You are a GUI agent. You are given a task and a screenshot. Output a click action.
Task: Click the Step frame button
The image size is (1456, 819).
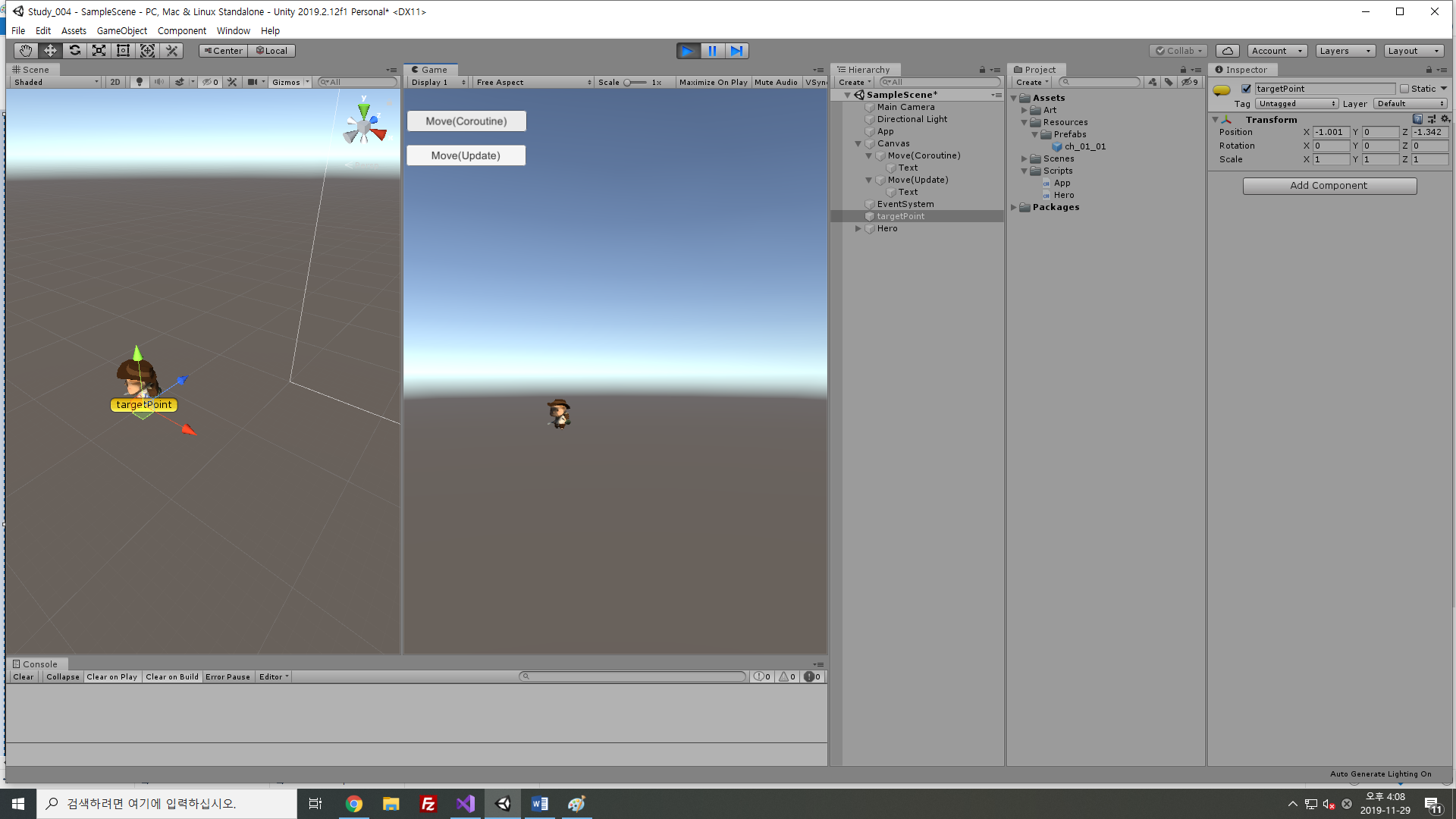click(736, 51)
